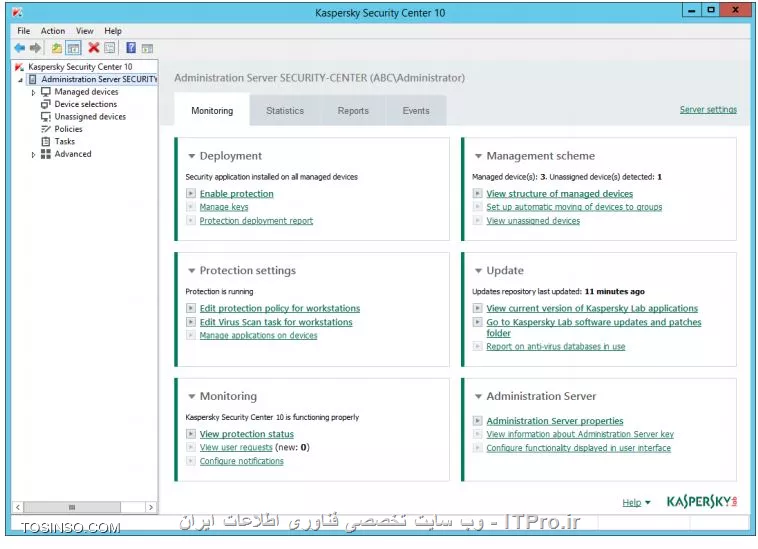Viewport: 758px width, 549px height.
Task: Click the tree pane scroll left arrow
Action: coord(18,507)
